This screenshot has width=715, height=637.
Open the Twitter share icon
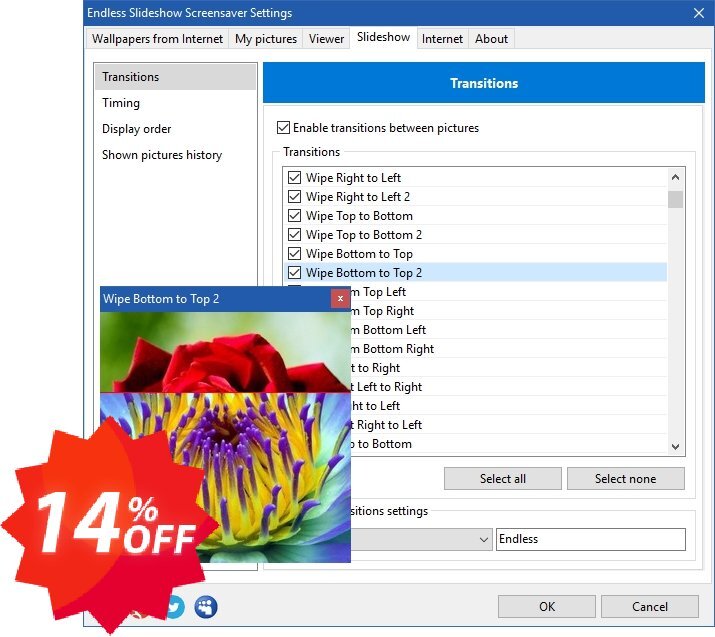(x=176, y=606)
